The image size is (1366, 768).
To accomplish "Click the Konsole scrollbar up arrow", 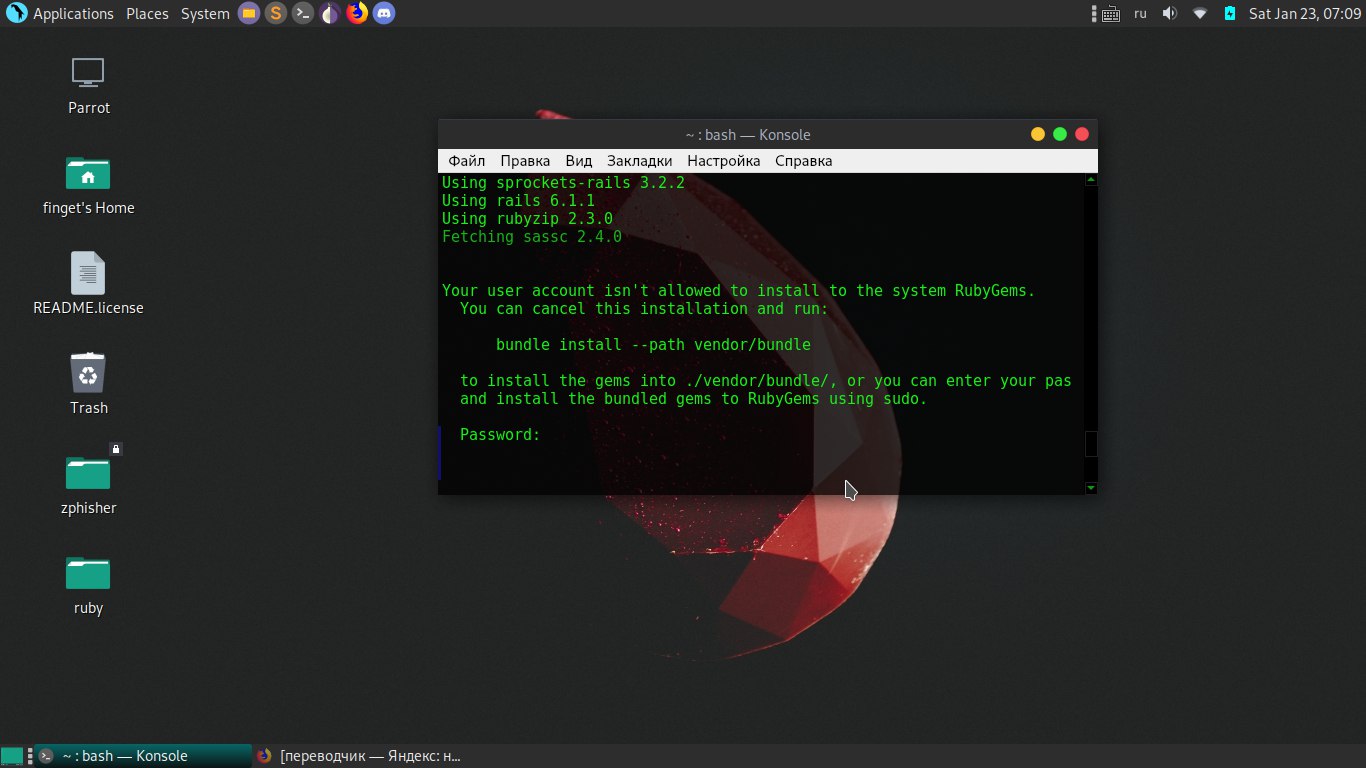I will 1091,180.
